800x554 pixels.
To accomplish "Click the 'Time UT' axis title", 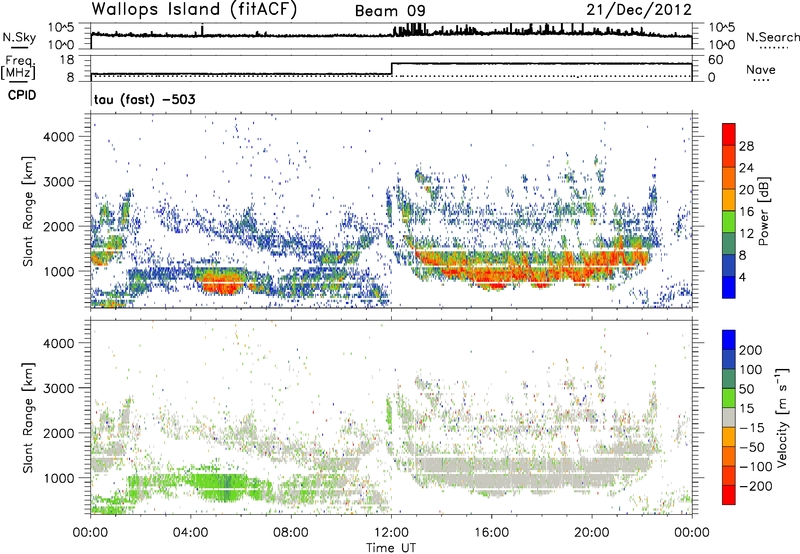I will [x=391, y=547].
